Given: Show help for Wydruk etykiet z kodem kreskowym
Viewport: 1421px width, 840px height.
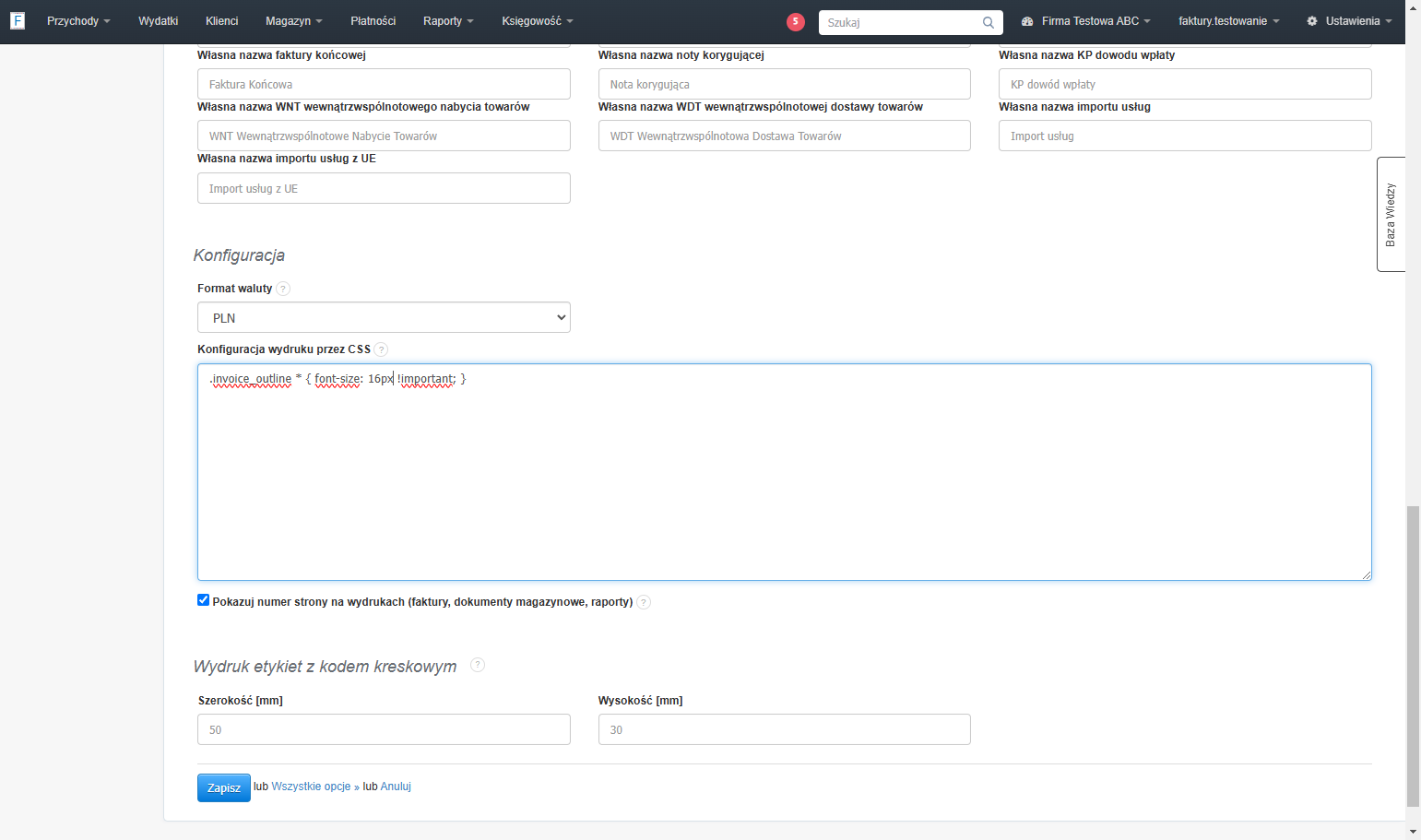Looking at the screenshot, I should pos(478,665).
